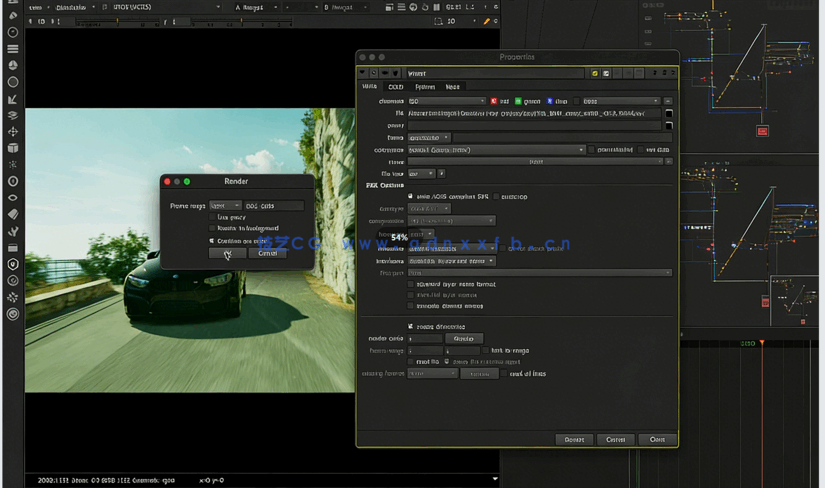Image resolution: width=825 pixels, height=488 pixels.
Task: Toggle the red channel checkbox
Action: coord(494,101)
